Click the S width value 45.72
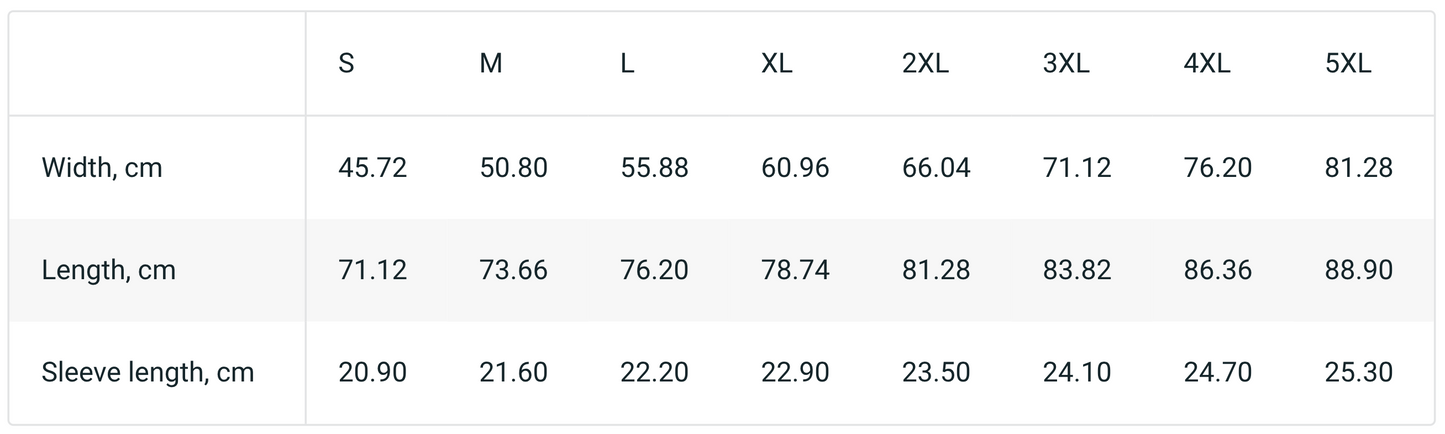 [x=373, y=168]
